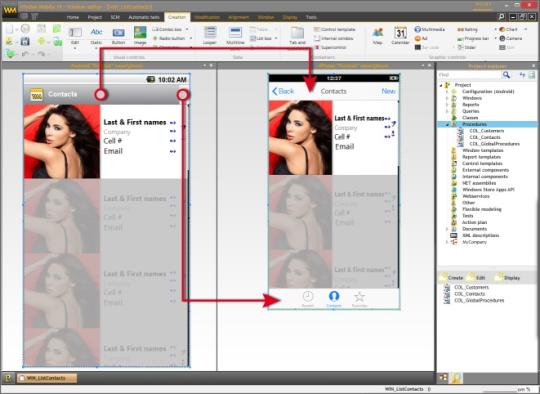Click the Save icon in quick toolbar

(25, 42)
